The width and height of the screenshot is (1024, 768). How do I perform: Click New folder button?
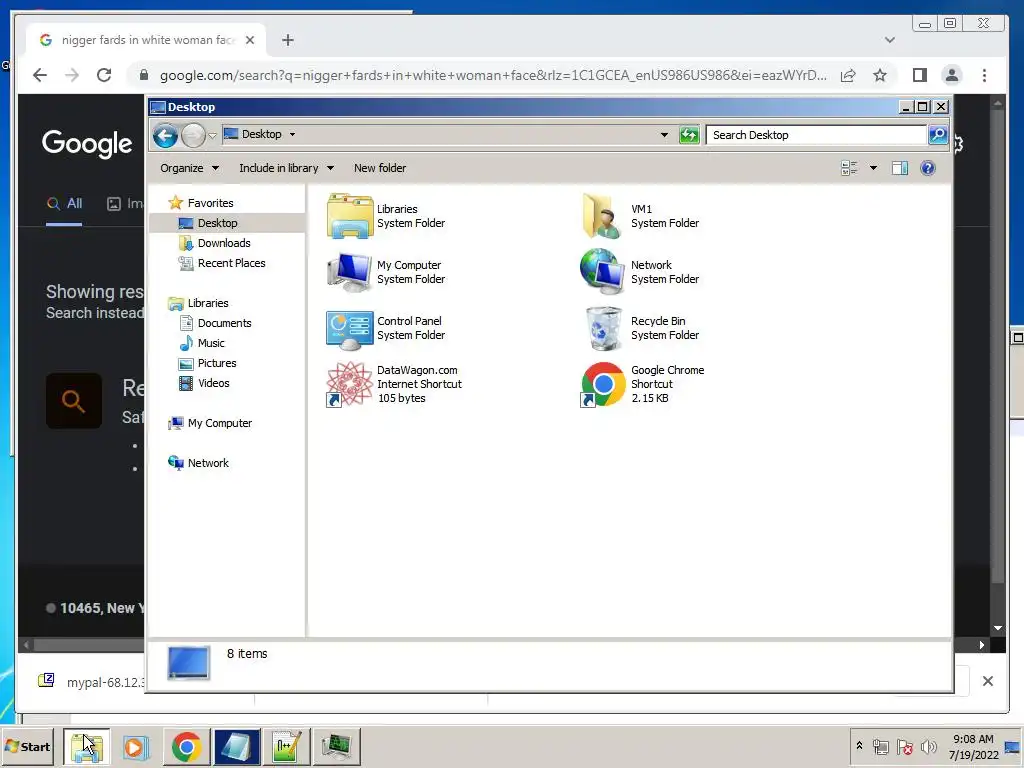click(x=380, y=168)
